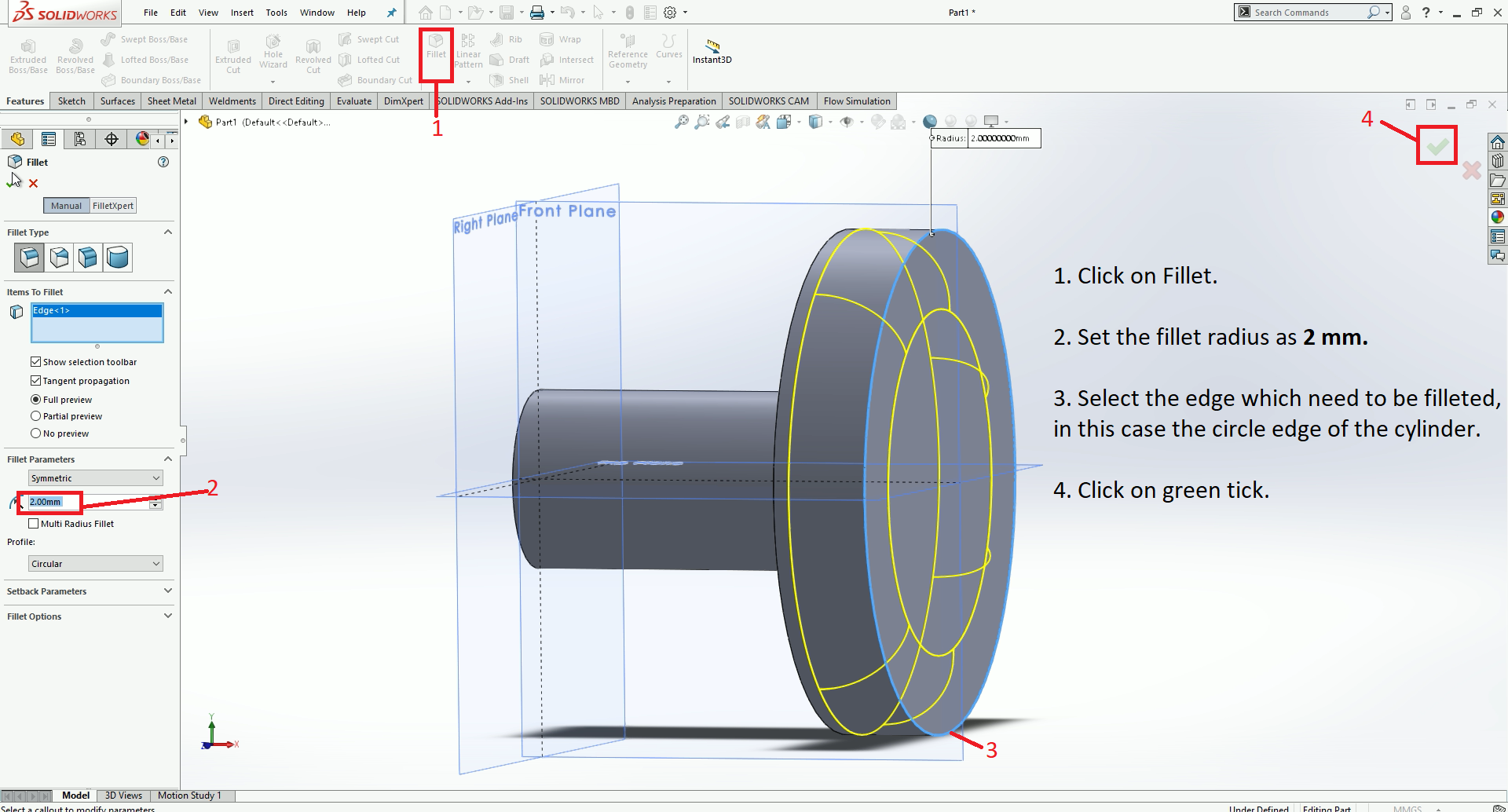Image resolution: width=1508 pixels, height=812 pixels.
Task: Select the Partial preview radio button
Action: (35, 416)
